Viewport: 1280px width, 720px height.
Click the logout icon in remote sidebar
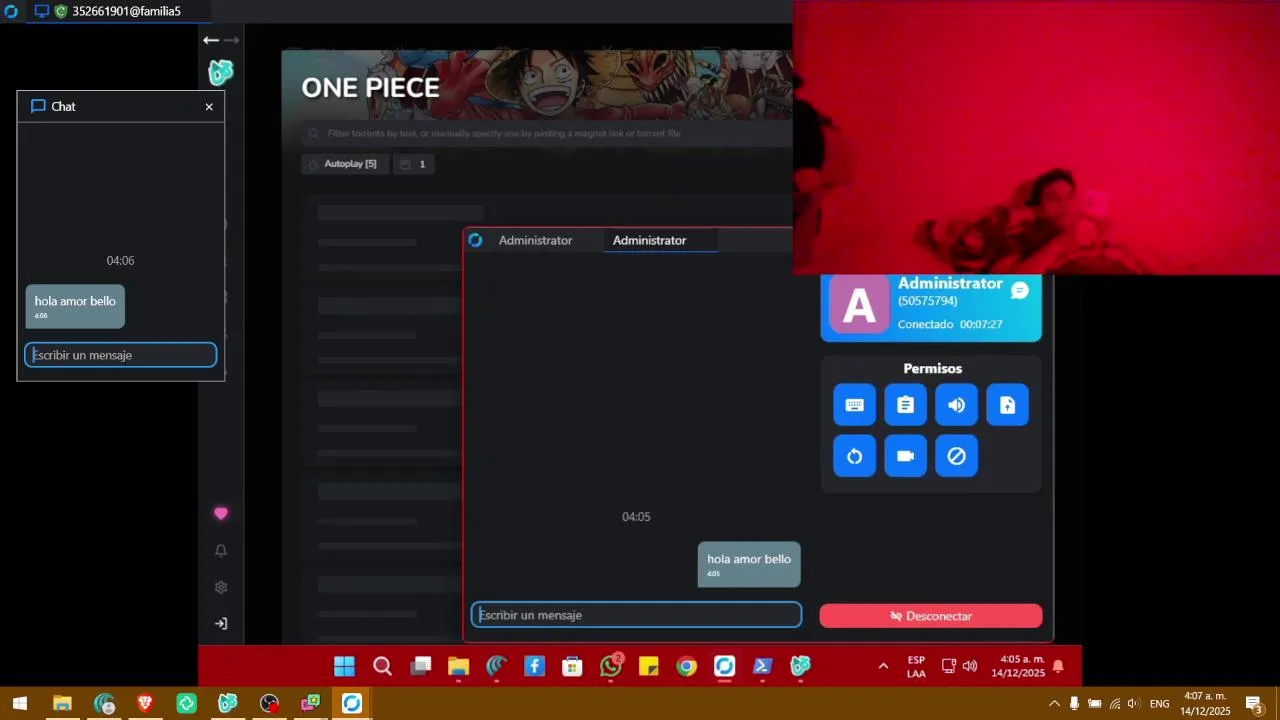tap(221, 623)
